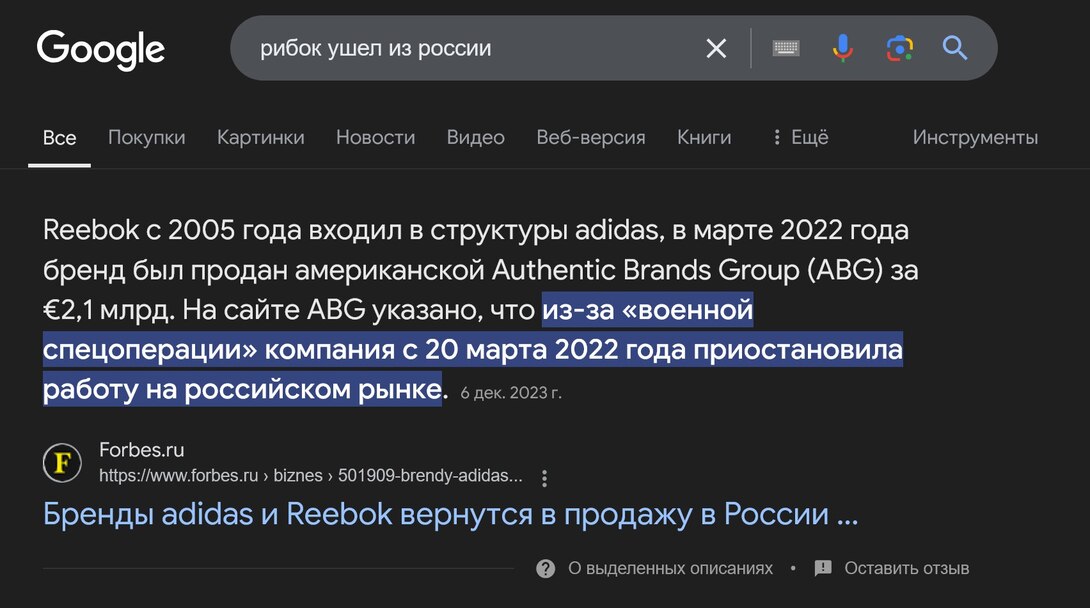Image resolution: width=1090 pixels, height=608 pixels.
Task: Click the magnifier search button
Action: (955, 49)
